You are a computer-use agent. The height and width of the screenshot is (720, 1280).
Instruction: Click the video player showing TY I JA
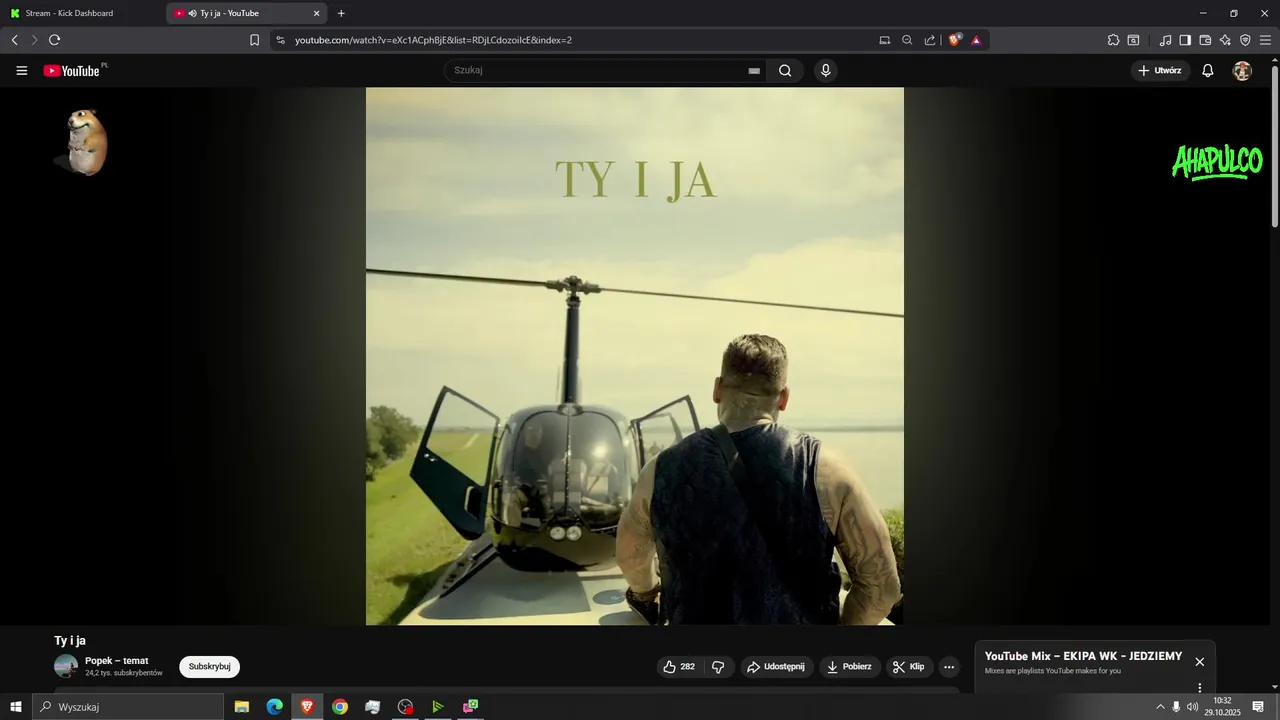[635, 356]
